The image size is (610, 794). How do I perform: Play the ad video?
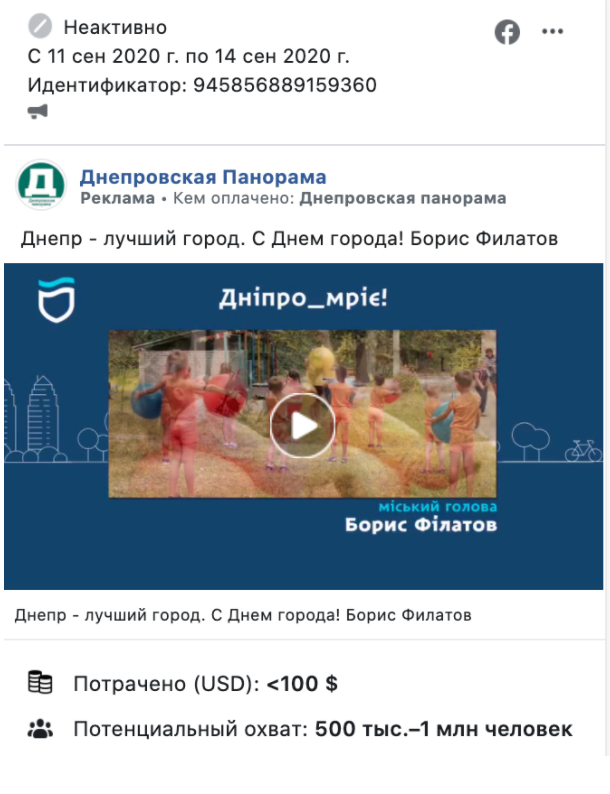coord(302,426)
